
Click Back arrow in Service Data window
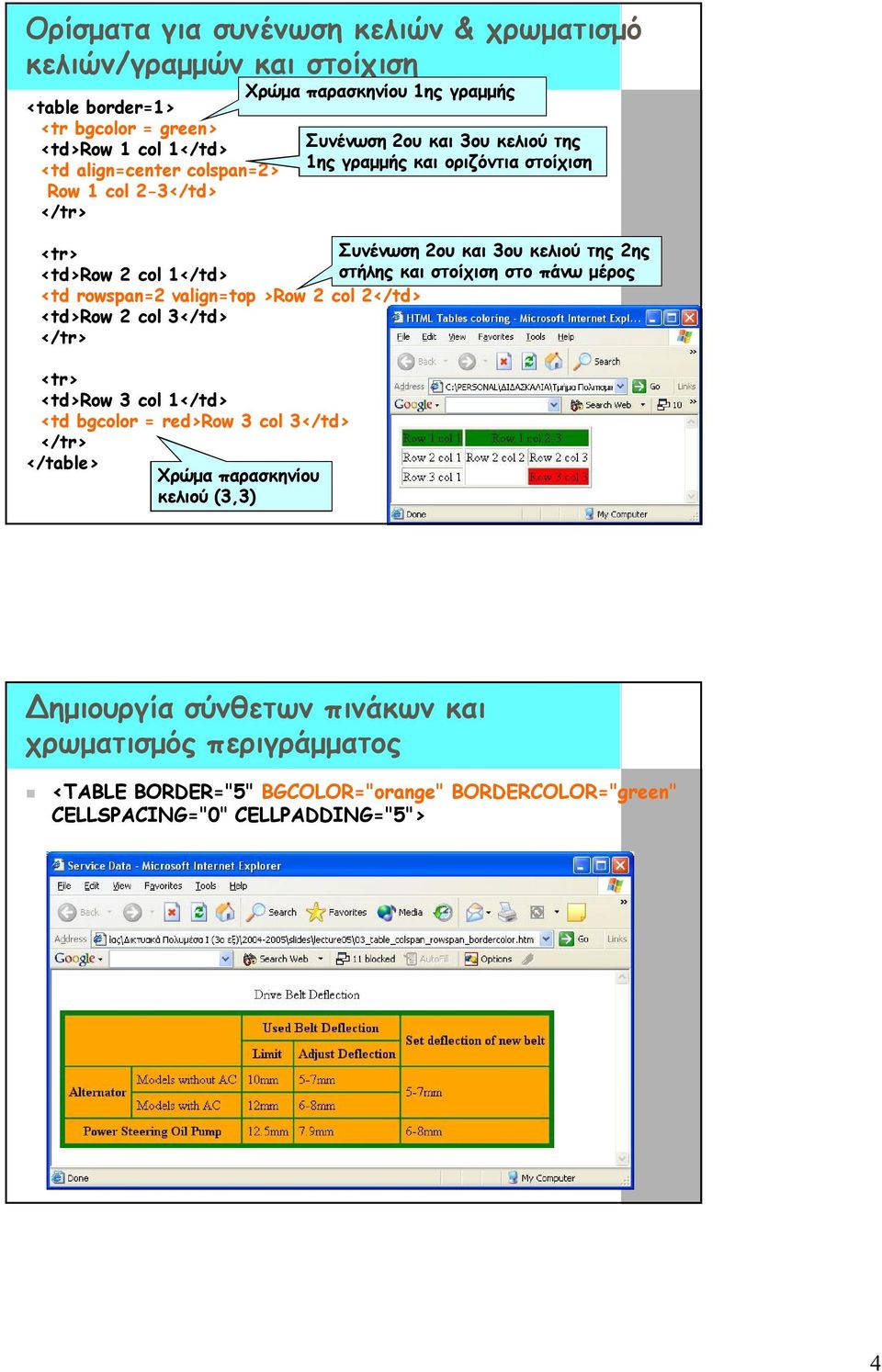(67, 912)
